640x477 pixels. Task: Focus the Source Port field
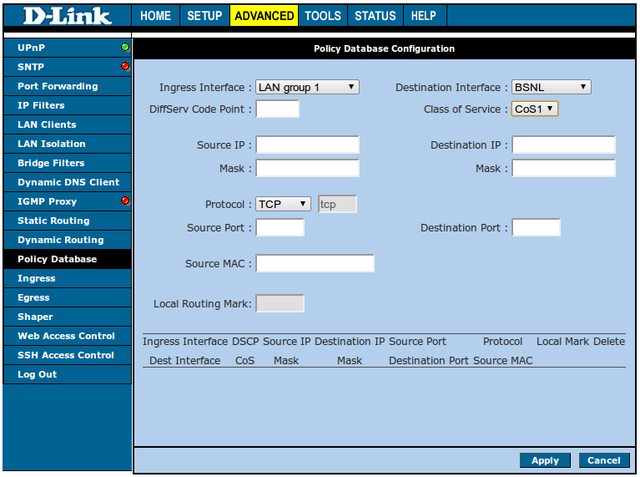click(x=280, y=228)
